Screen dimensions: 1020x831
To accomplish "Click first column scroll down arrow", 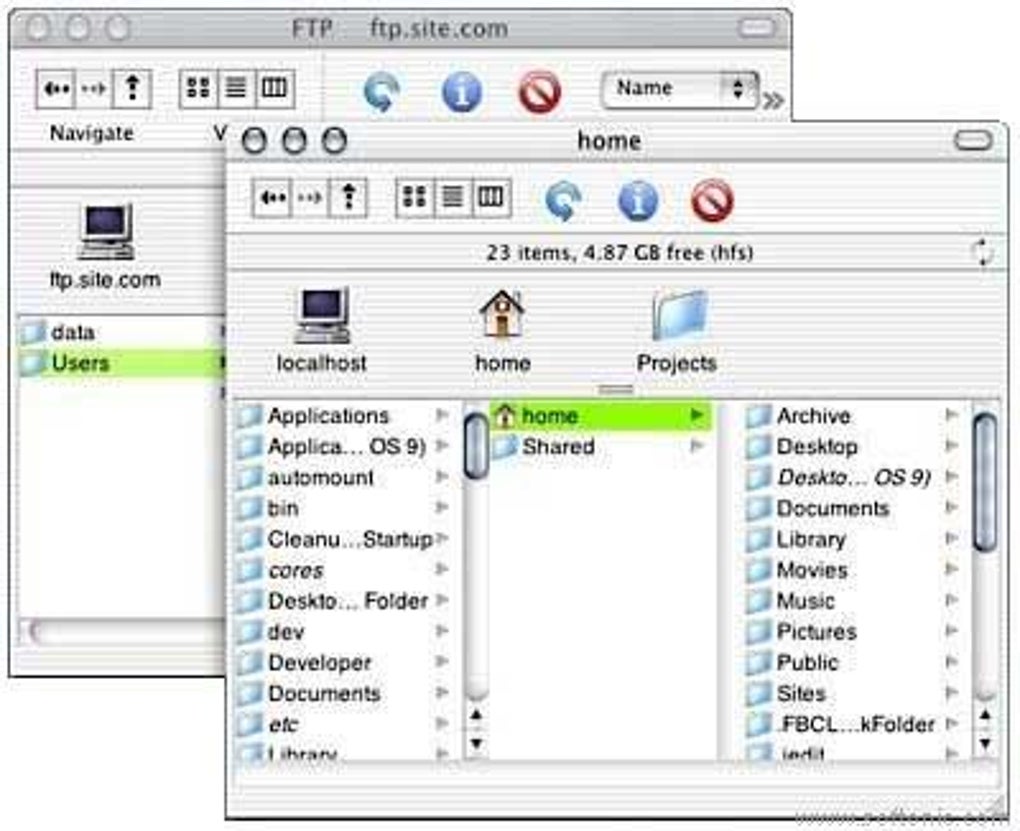I will click(x=476, y=743).
